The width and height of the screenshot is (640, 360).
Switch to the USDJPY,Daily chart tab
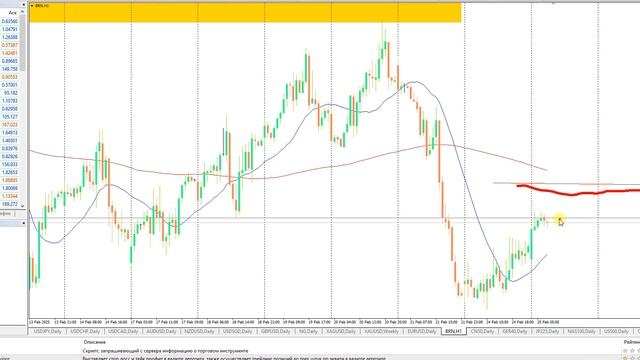tap(47, 331)
